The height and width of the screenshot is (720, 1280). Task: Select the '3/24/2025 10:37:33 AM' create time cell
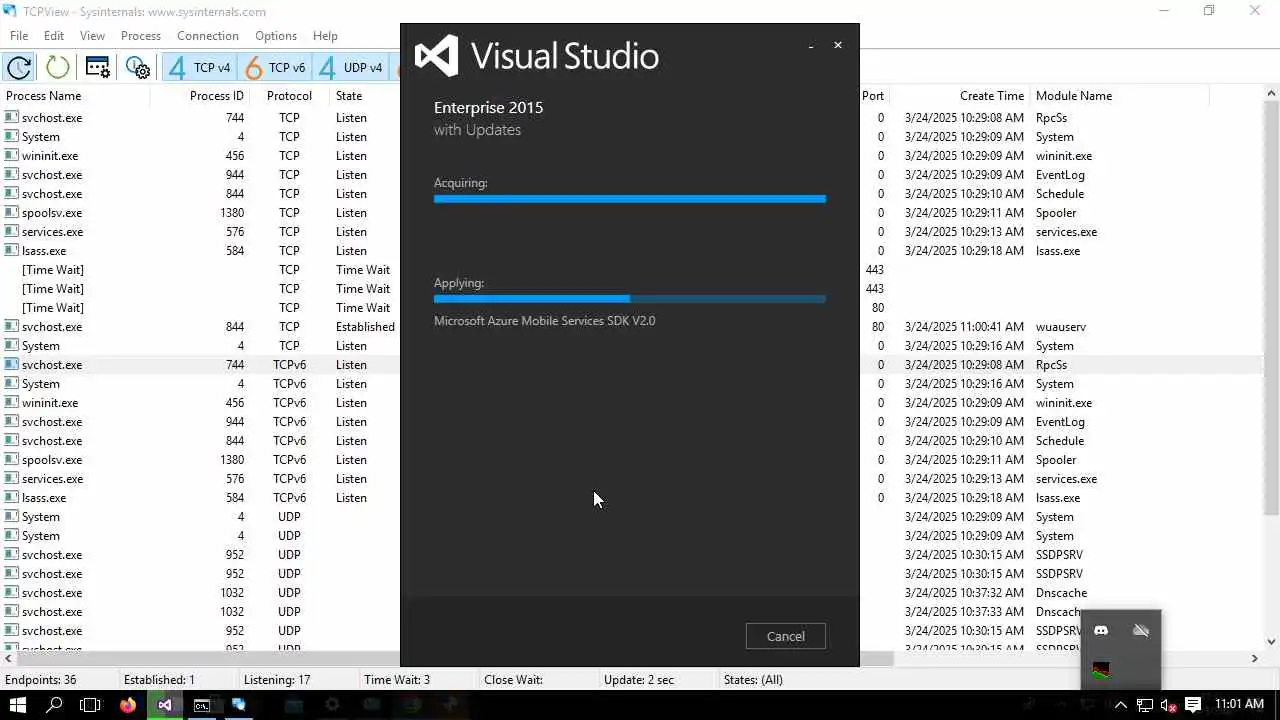(x=964, y=612)
